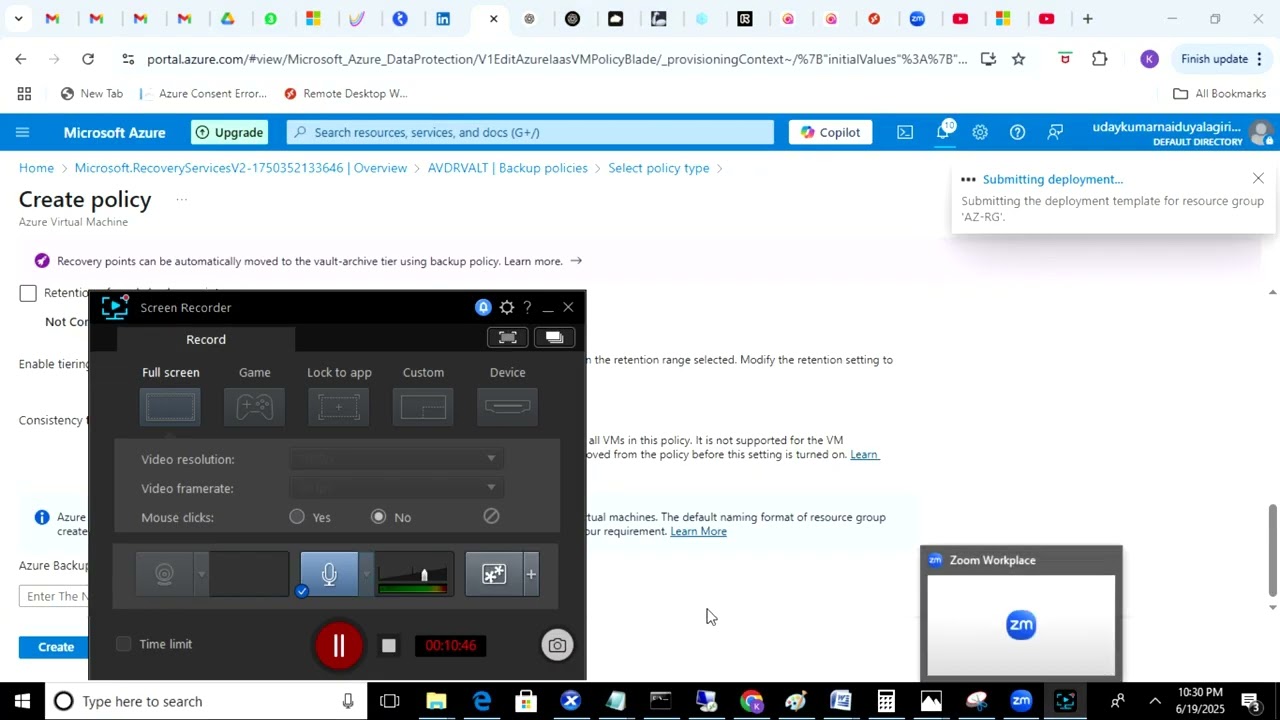Image resolution: width=1280 pixels, height=720 pixels.
Task: Open the Azure notifications bell
Action: (x=943, y=132)
